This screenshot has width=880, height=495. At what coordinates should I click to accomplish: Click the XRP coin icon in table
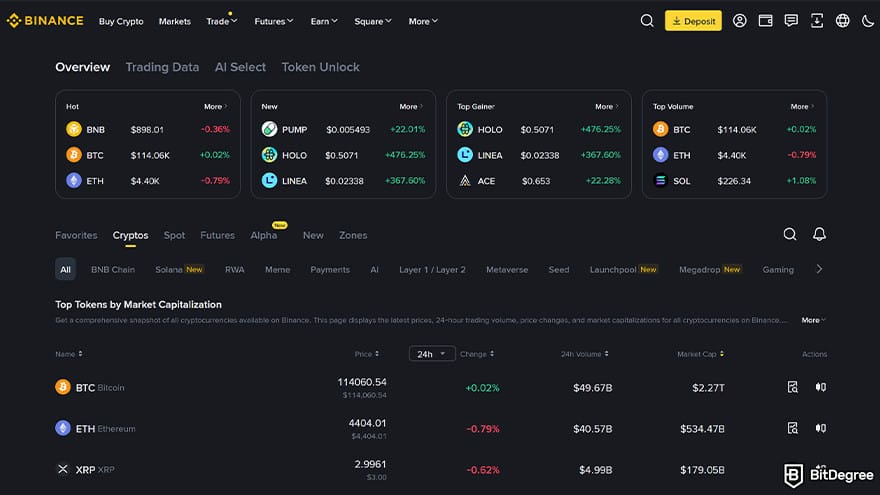63,469
